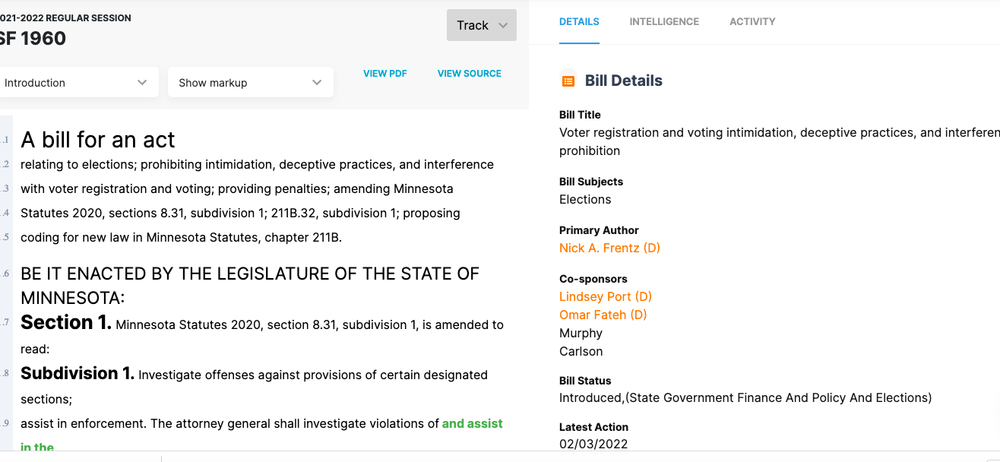The height and width of the screenshot is (462, 1000).
Task: Click the VIEW PDF link
Action: pos(385,74)
